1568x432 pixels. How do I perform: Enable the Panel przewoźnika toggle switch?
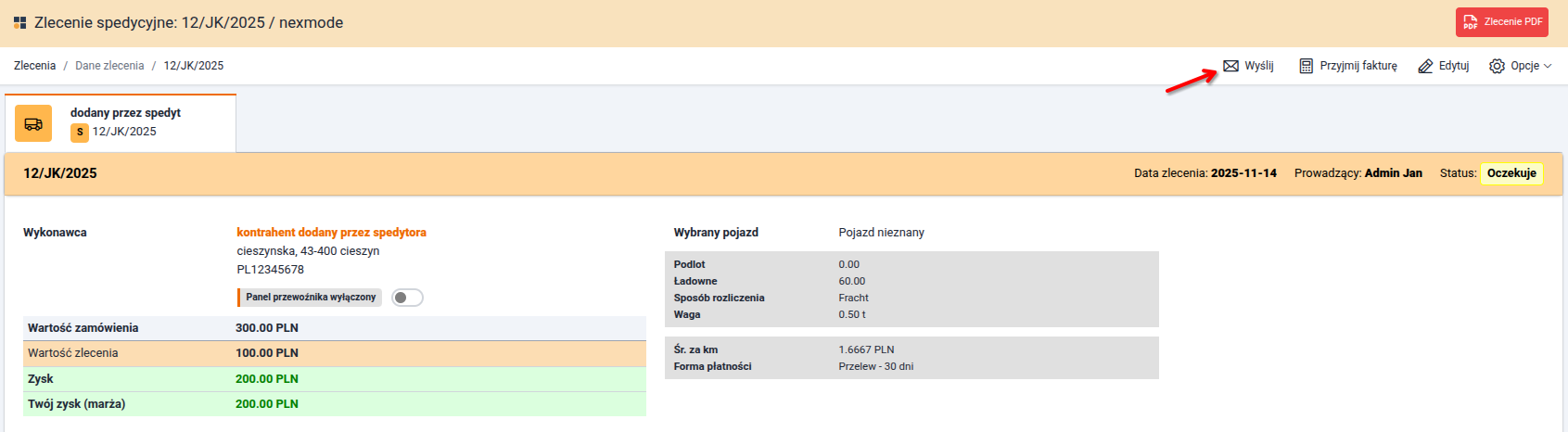click(407, 298)
